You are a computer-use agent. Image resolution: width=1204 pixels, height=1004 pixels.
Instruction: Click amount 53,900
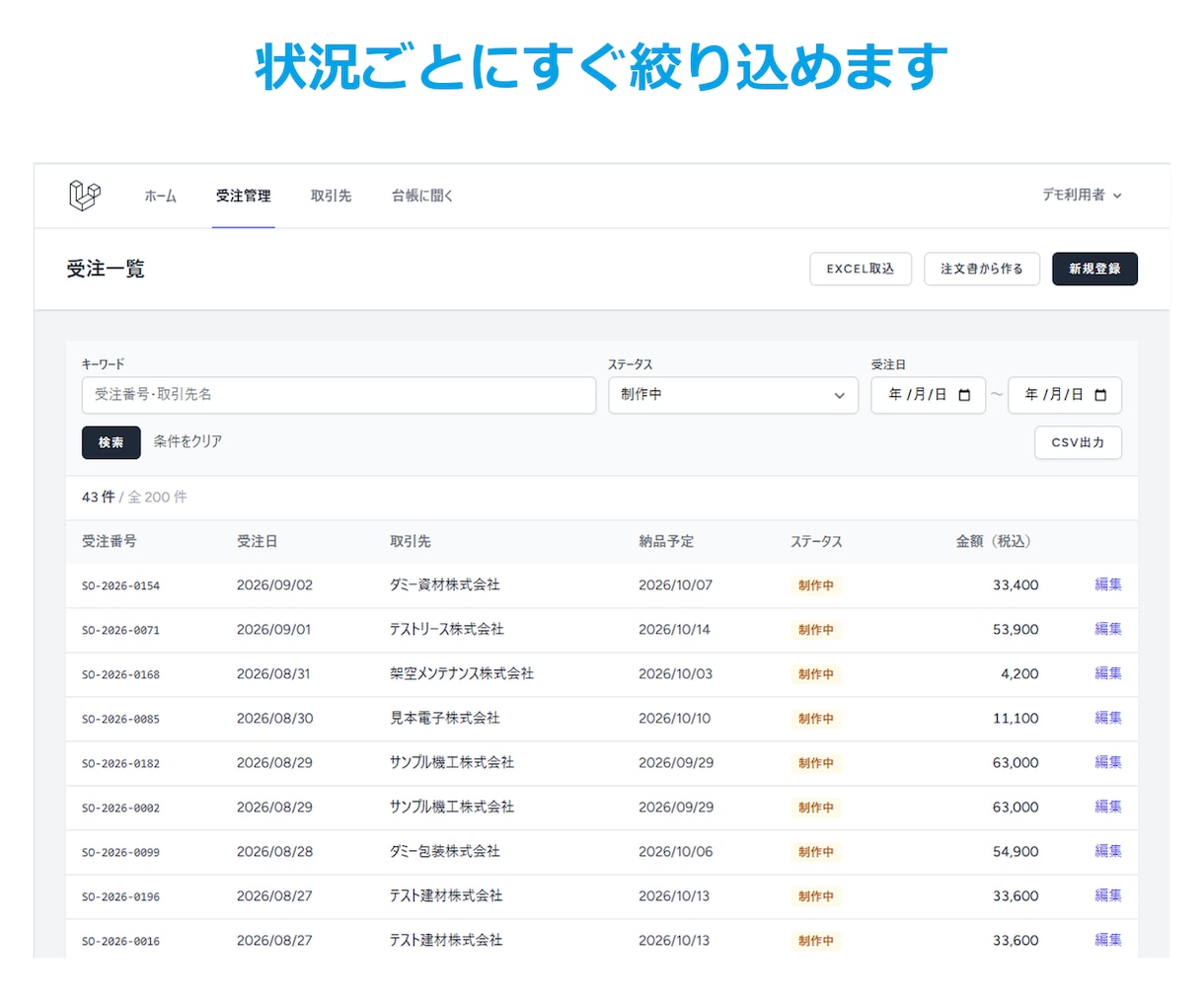coord(1016,629)
